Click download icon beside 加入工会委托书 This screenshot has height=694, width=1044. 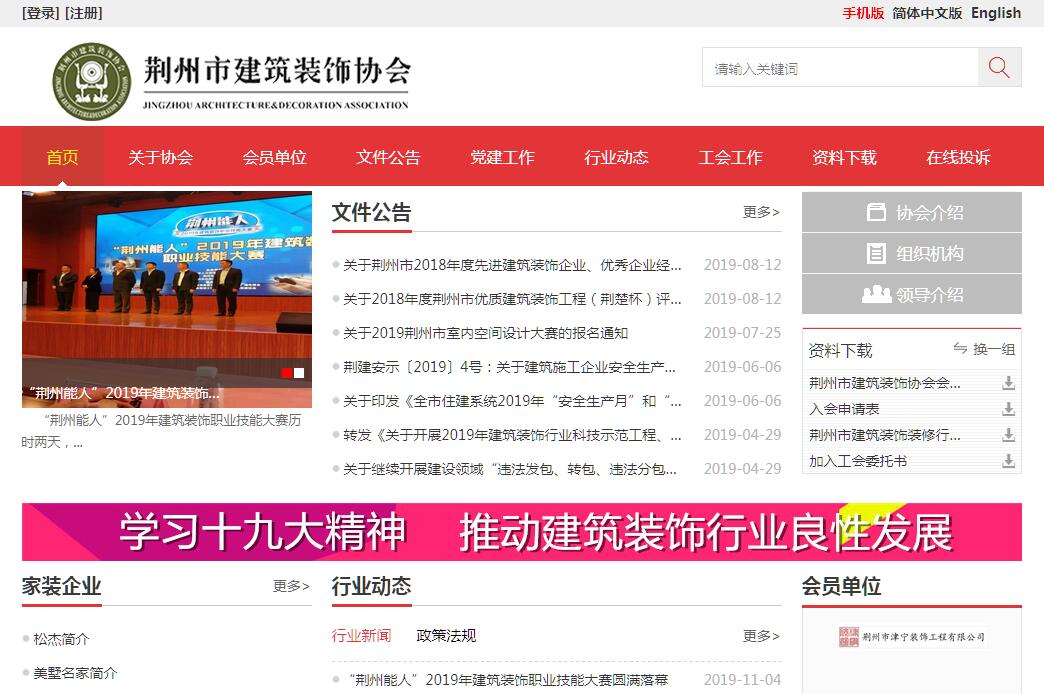click(x=1008, y=461)
